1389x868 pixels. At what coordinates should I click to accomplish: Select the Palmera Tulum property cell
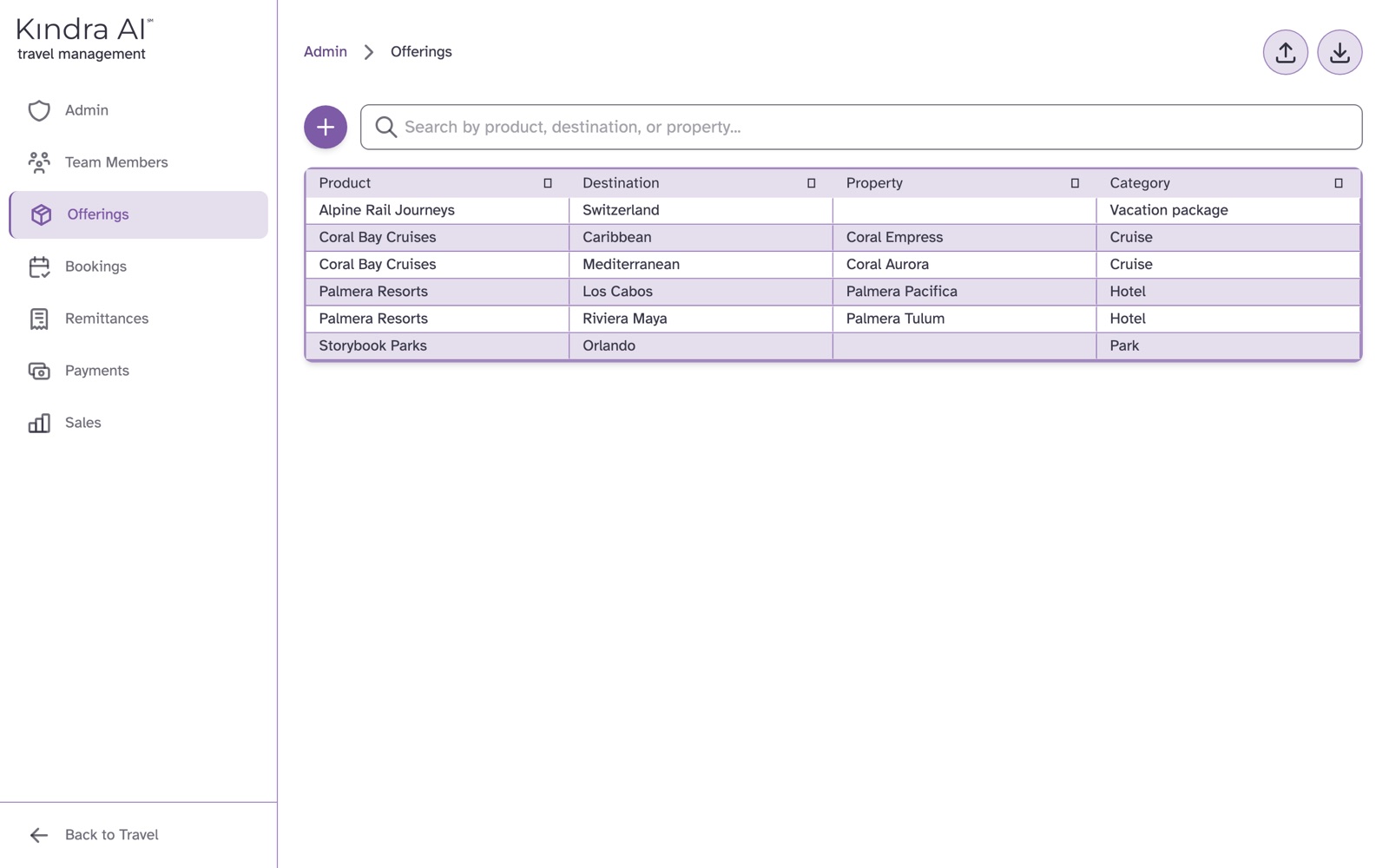(x=964, y=319)
